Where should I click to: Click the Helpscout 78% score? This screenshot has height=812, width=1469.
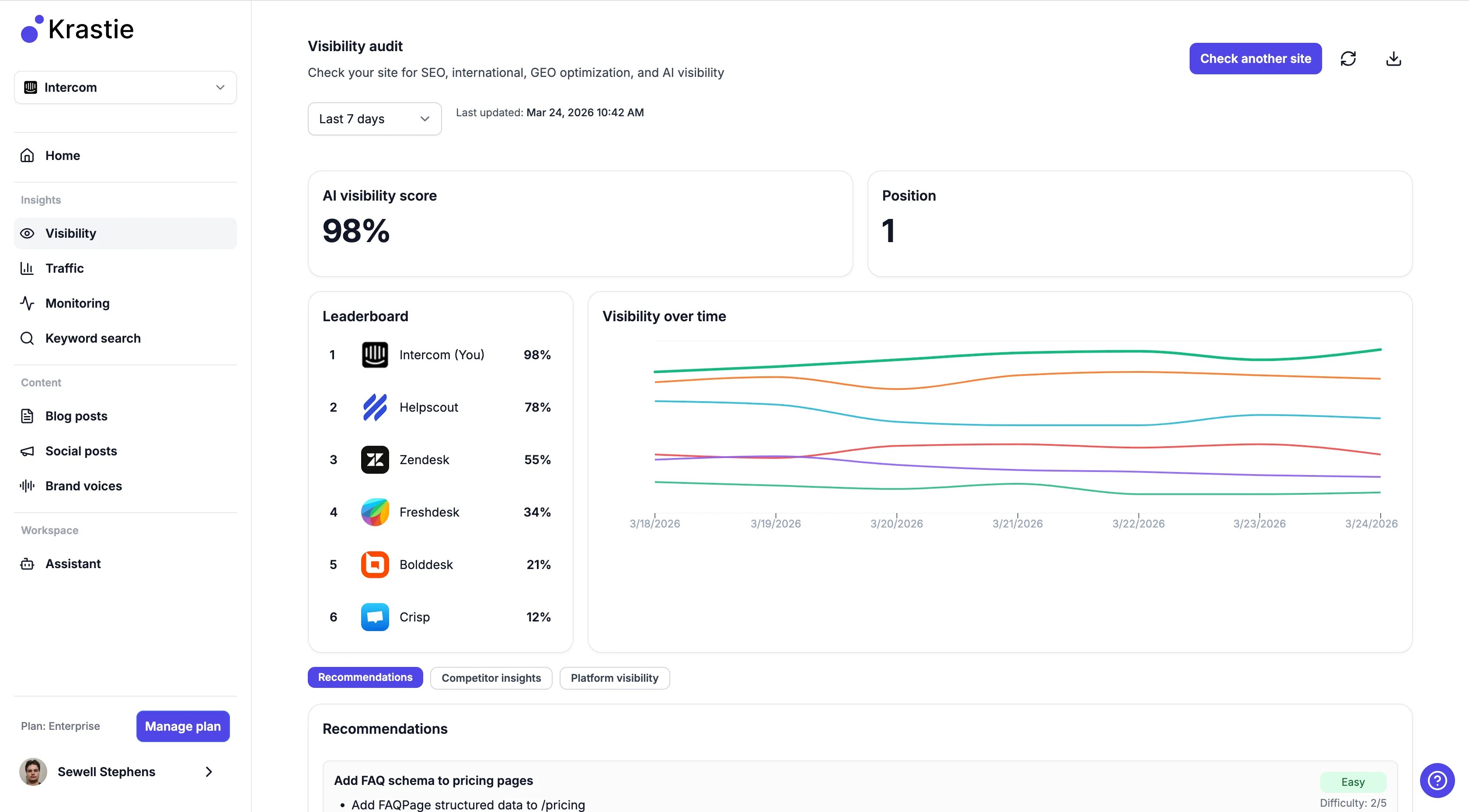[537, 407]
